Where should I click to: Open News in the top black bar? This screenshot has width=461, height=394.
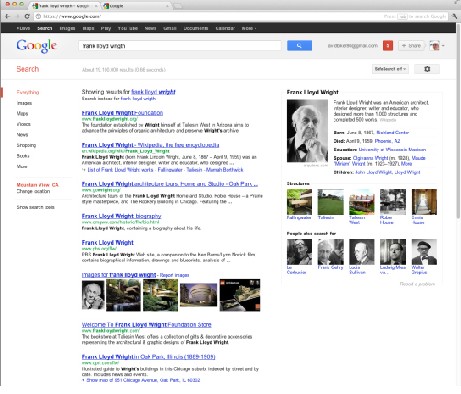click(x=150, y=28)
